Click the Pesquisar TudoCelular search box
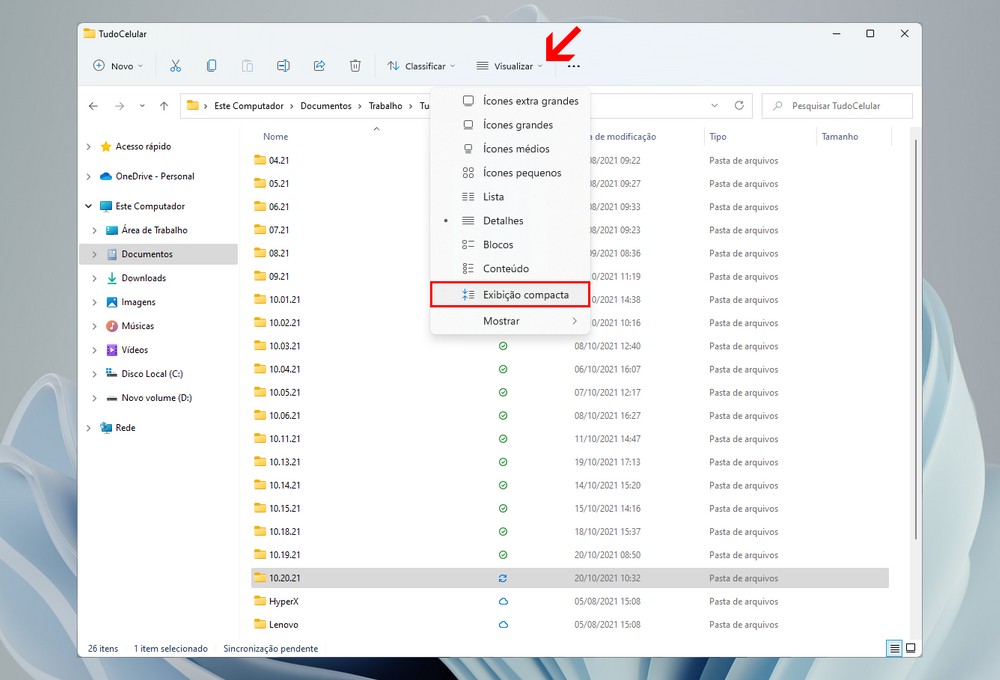This screenshot has width=1000, height=680. click(x=837, y=105)
